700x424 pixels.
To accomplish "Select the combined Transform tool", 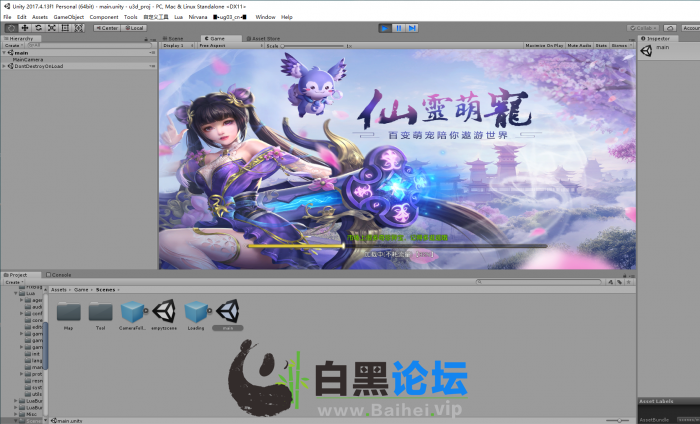I will click(79, 28).
